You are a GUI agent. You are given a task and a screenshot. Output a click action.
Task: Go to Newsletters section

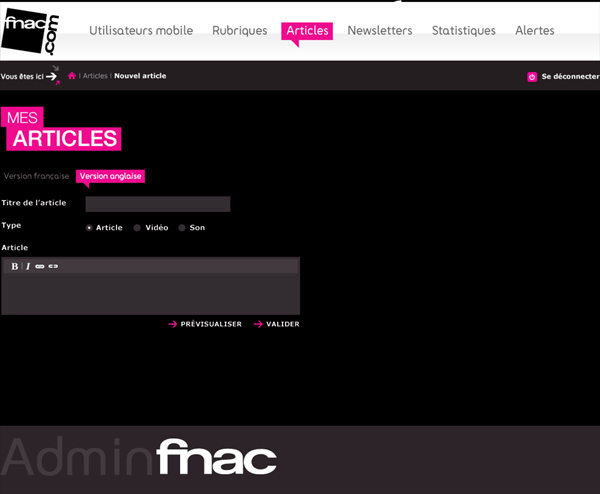tap(380, 31)
